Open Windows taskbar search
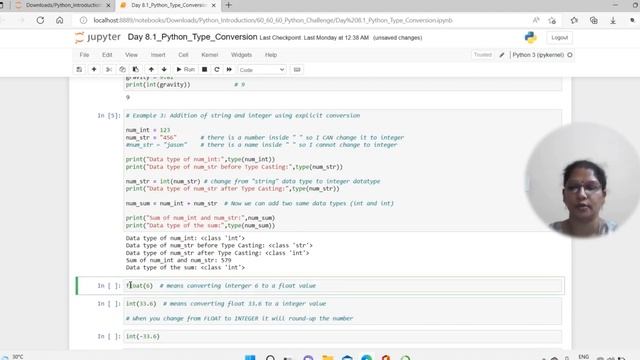Image resolution: width=640 pixels, height=360 pixels. pyautogui.click(x=270, y=358)
